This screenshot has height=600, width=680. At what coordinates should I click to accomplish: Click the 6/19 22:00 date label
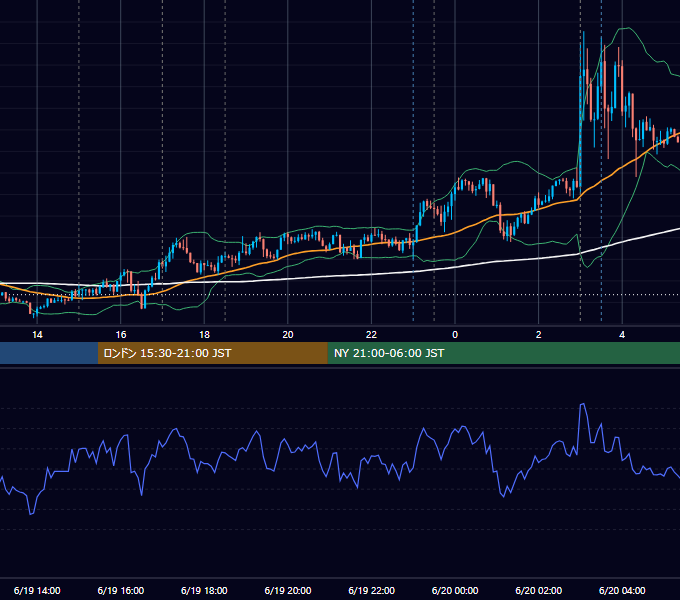[372, 590]
